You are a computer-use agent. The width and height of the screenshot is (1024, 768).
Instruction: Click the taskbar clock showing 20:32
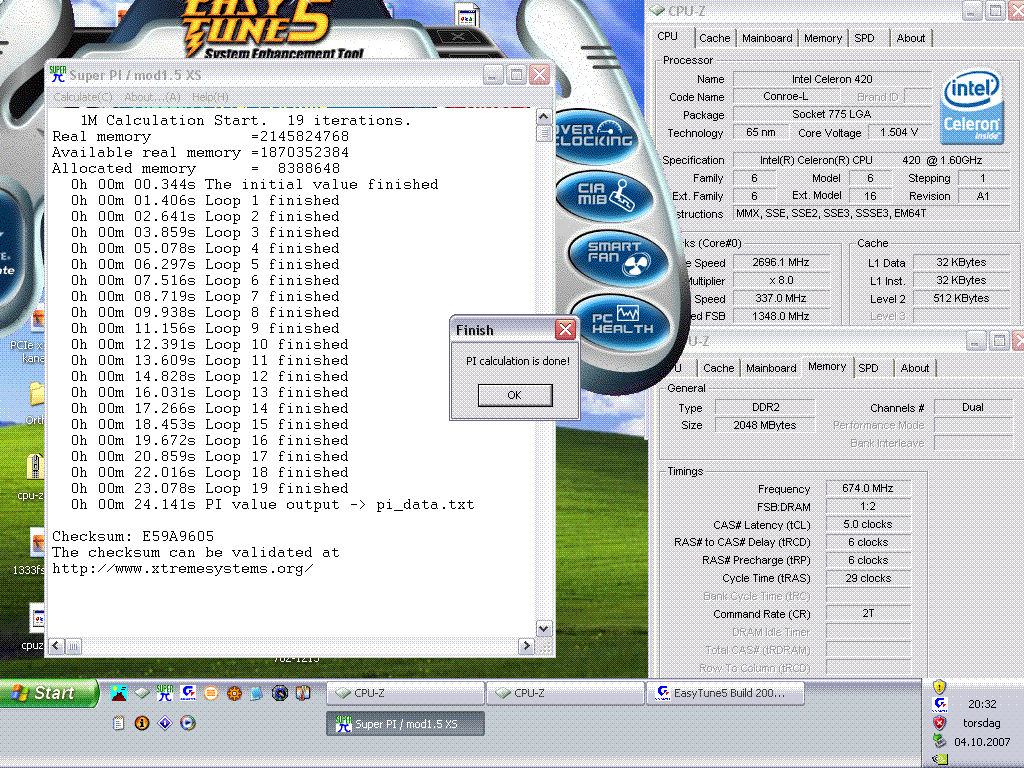(982, 704)
